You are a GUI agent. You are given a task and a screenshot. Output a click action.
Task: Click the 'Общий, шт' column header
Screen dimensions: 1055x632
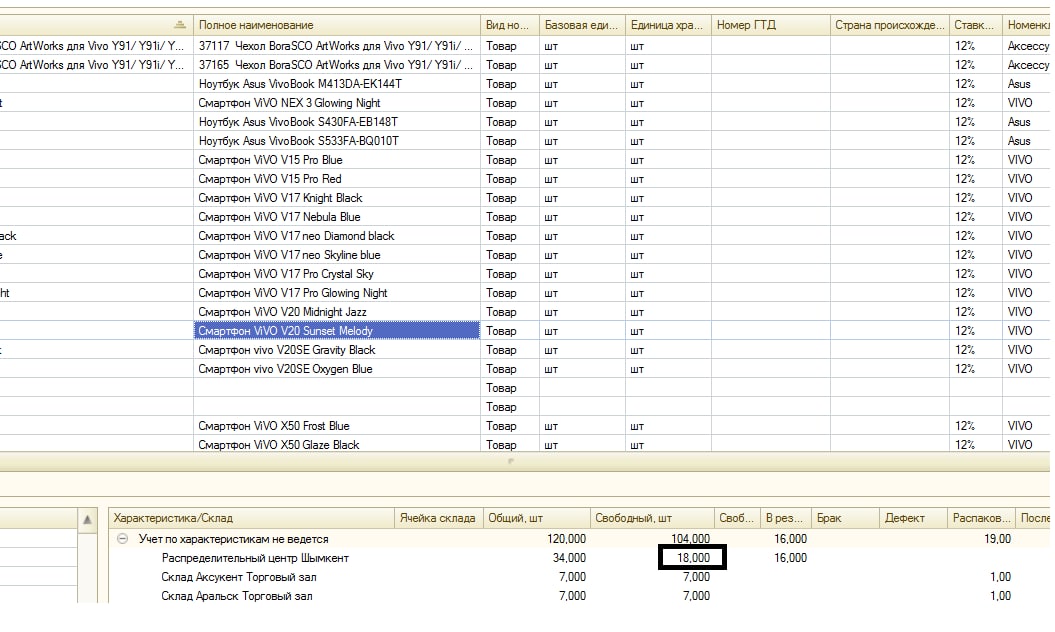point(536,518)
